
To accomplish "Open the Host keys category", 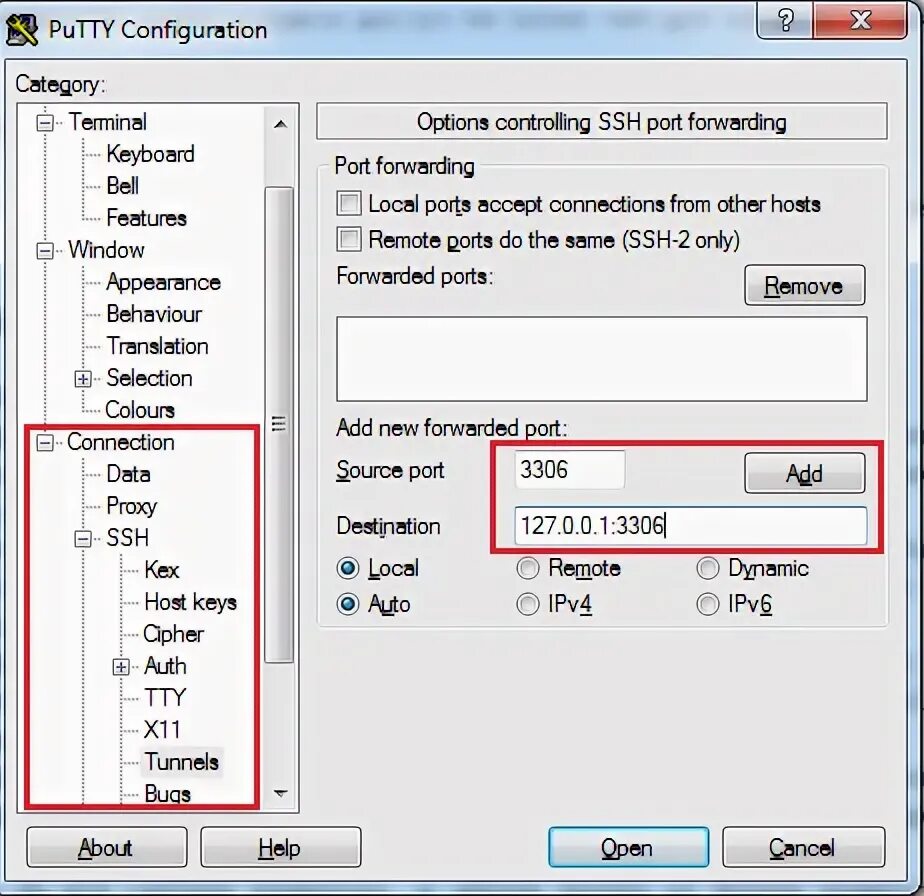I will [x=190, y=602].
